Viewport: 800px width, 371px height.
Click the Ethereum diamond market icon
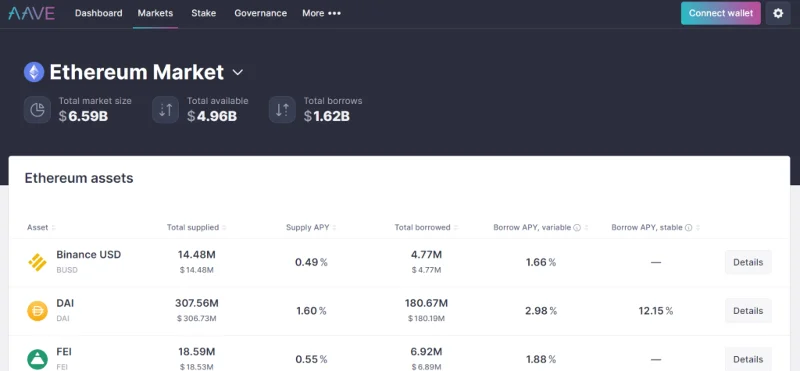pos(34,72)
